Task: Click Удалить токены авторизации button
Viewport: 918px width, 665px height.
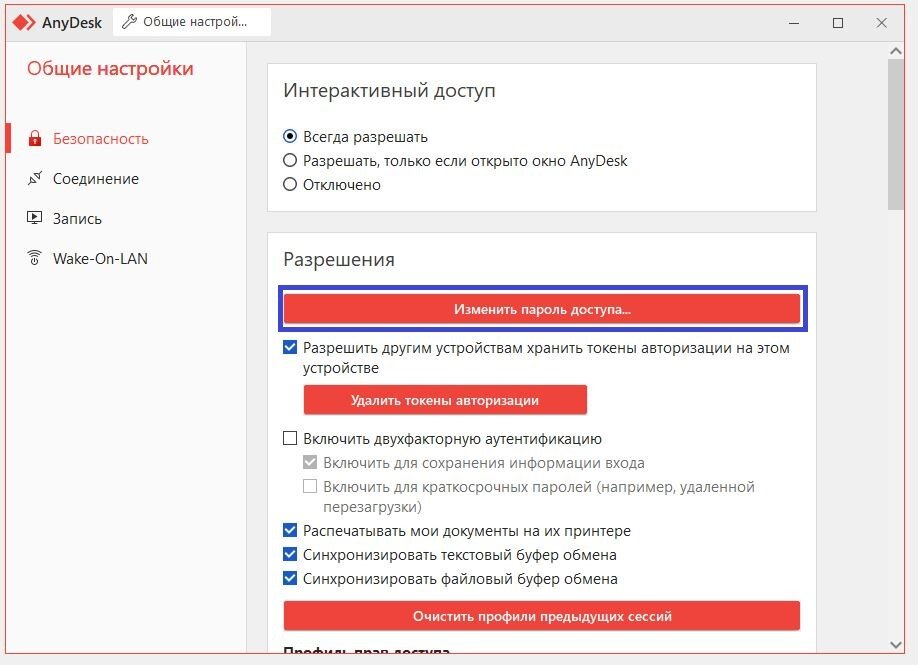Action: [445, 400]
